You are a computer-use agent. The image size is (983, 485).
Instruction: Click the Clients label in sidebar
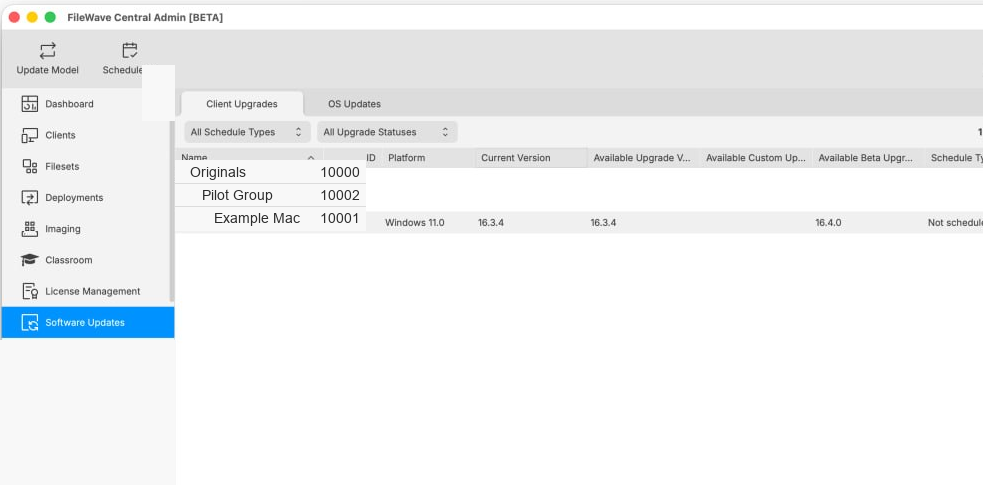(60, 135)
